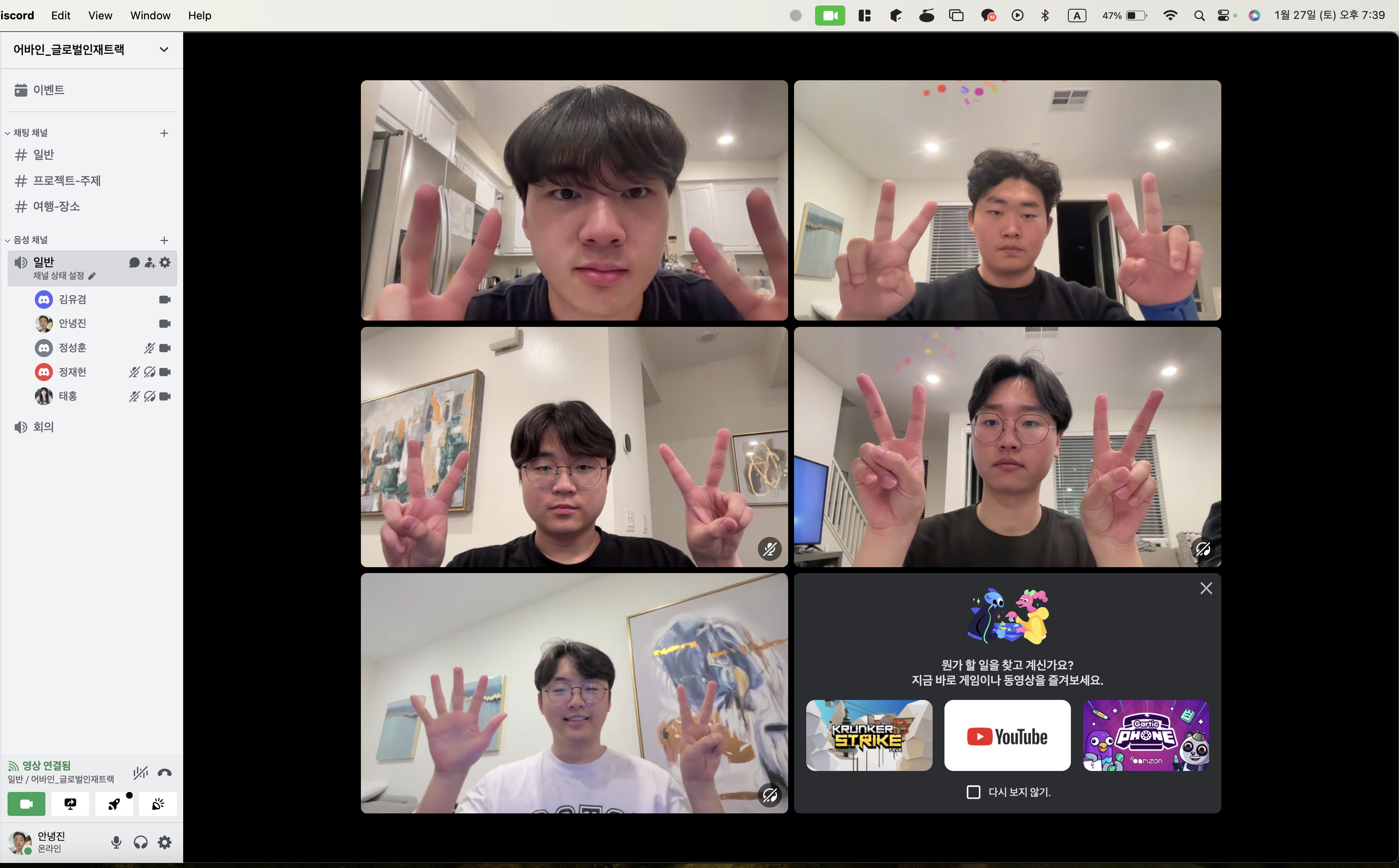Toggle the green camera button off

(x=26, y=804)
